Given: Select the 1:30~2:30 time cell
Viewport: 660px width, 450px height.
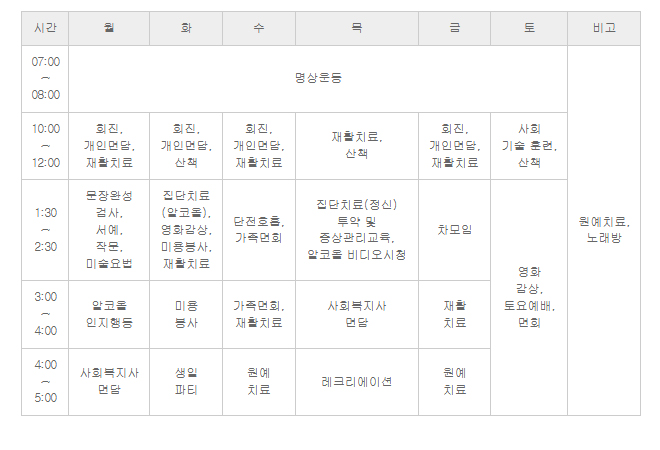Looking at the screenshot, I should point(45,230).
